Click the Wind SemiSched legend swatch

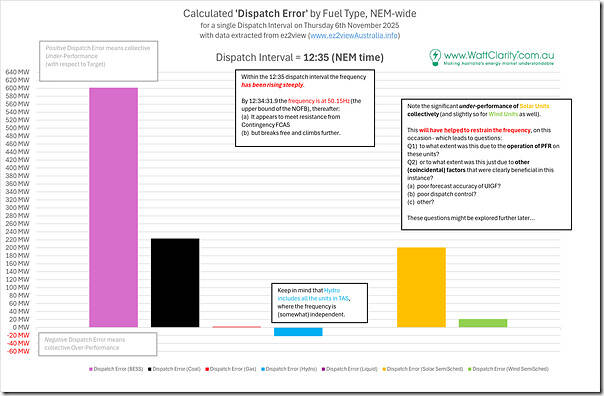point(470,369)
